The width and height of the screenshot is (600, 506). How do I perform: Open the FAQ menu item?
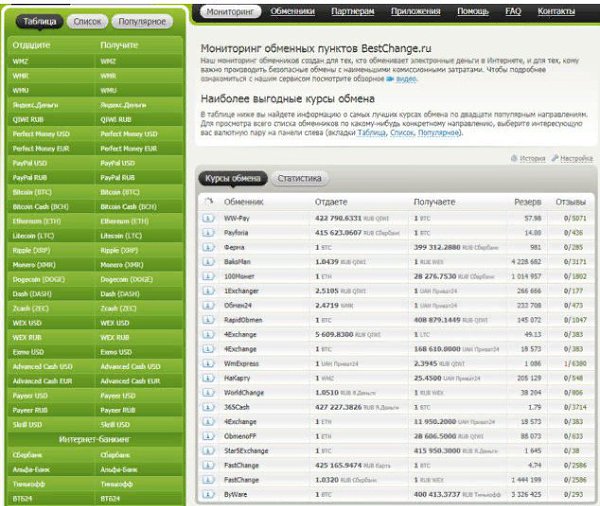tap(513, 11)
